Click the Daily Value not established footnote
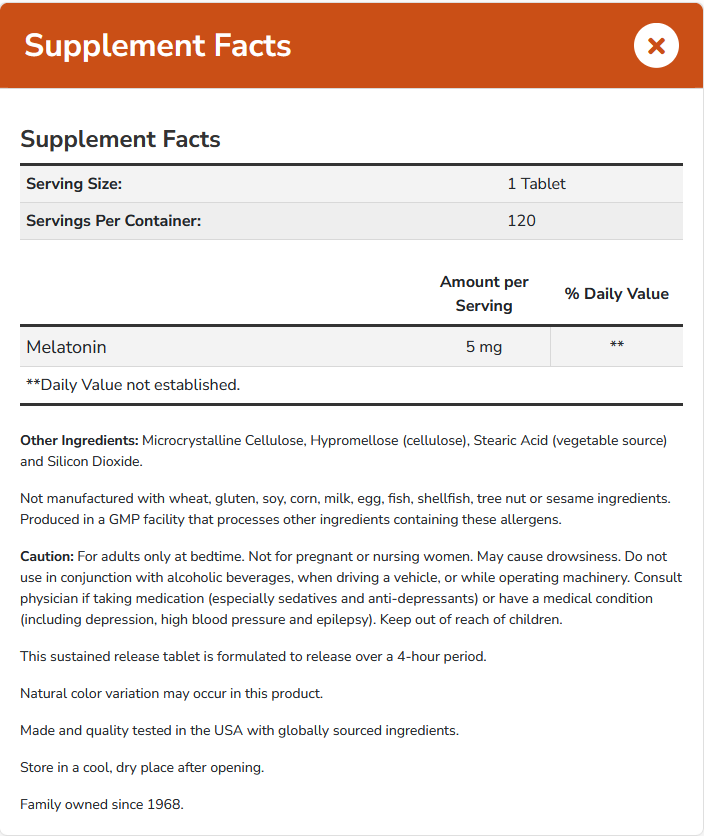This screenshot has width=704, height=836. coord(133,385)
